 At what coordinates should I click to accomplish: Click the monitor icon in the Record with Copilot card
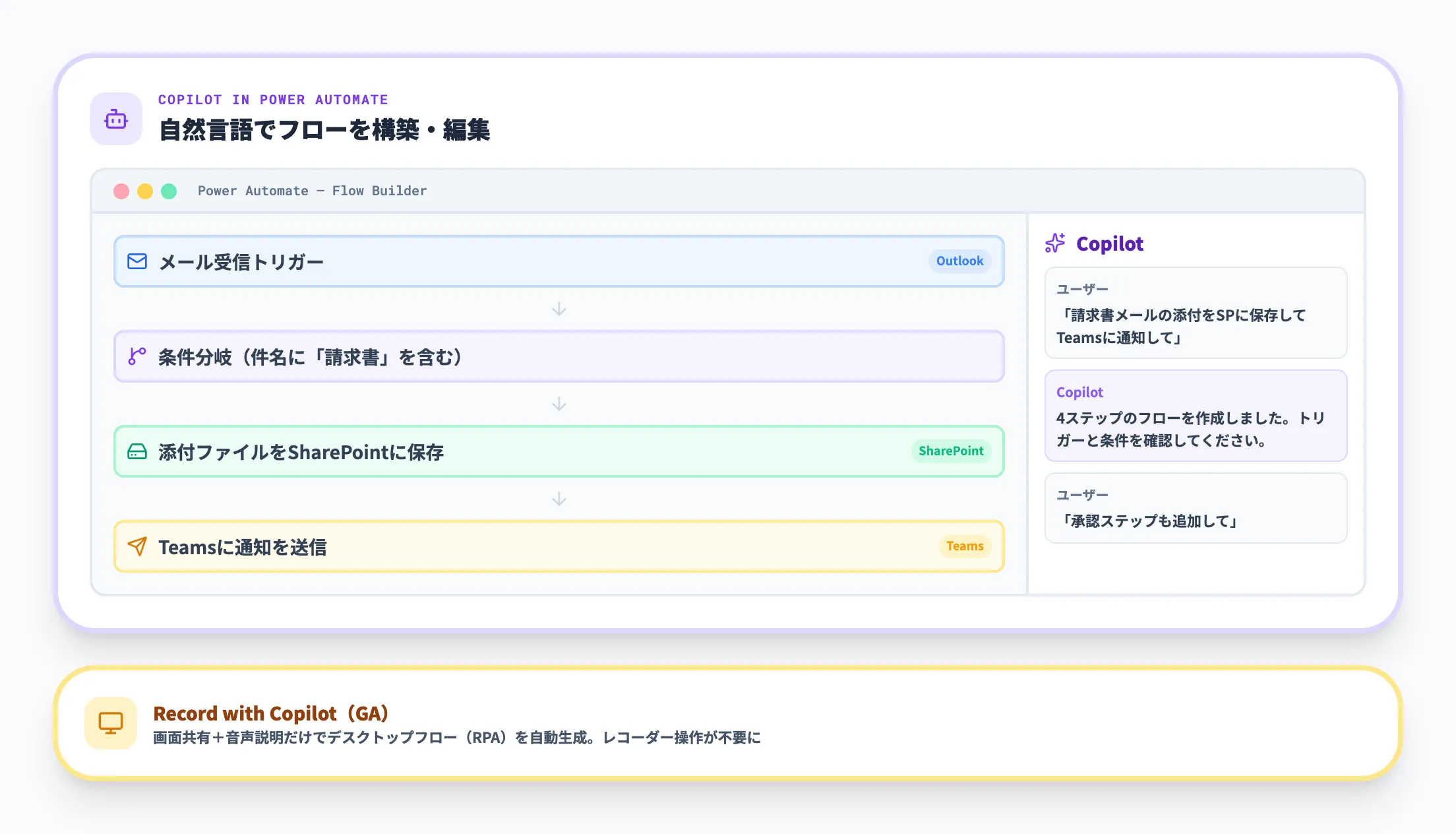click(x=111, y=723)
